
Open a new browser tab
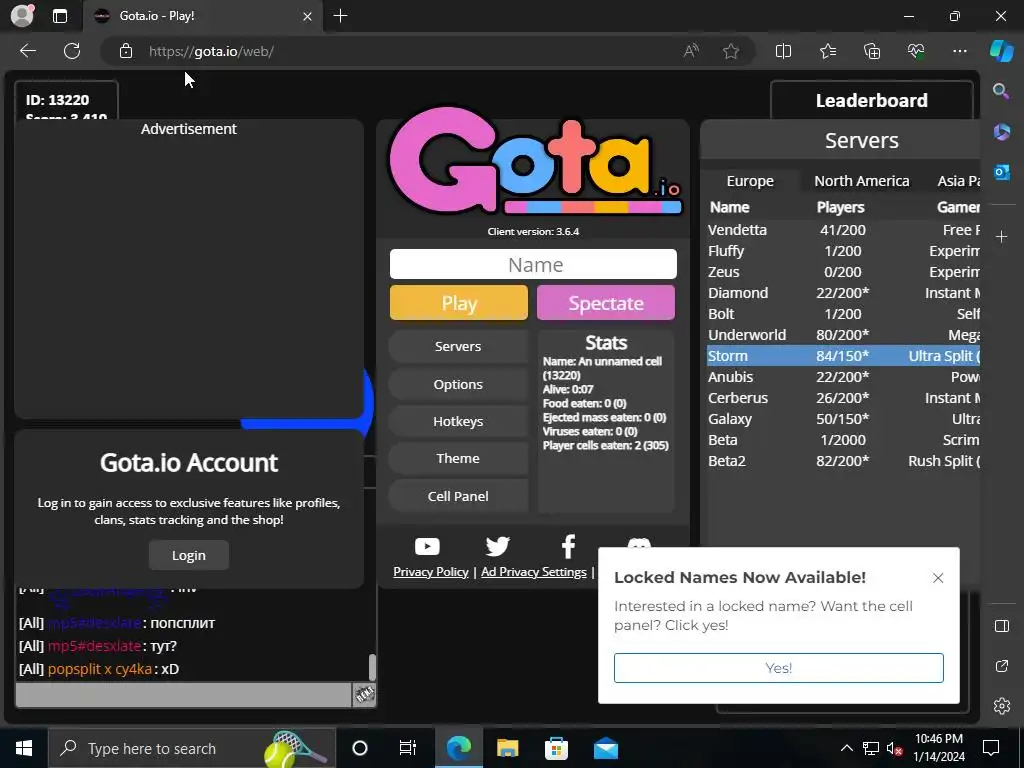click(x=340, y=16)
